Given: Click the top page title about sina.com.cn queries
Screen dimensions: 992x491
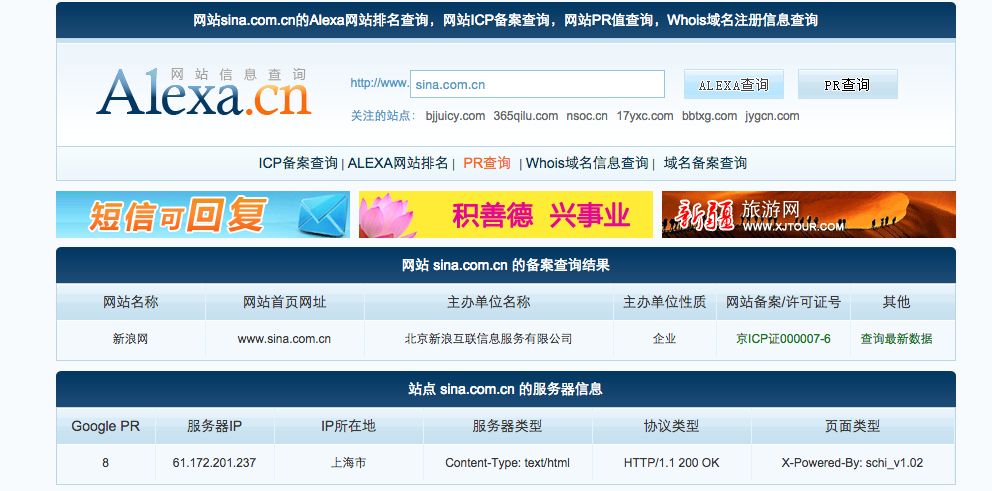Looking at the screenshot, I should tap(505, 20).
